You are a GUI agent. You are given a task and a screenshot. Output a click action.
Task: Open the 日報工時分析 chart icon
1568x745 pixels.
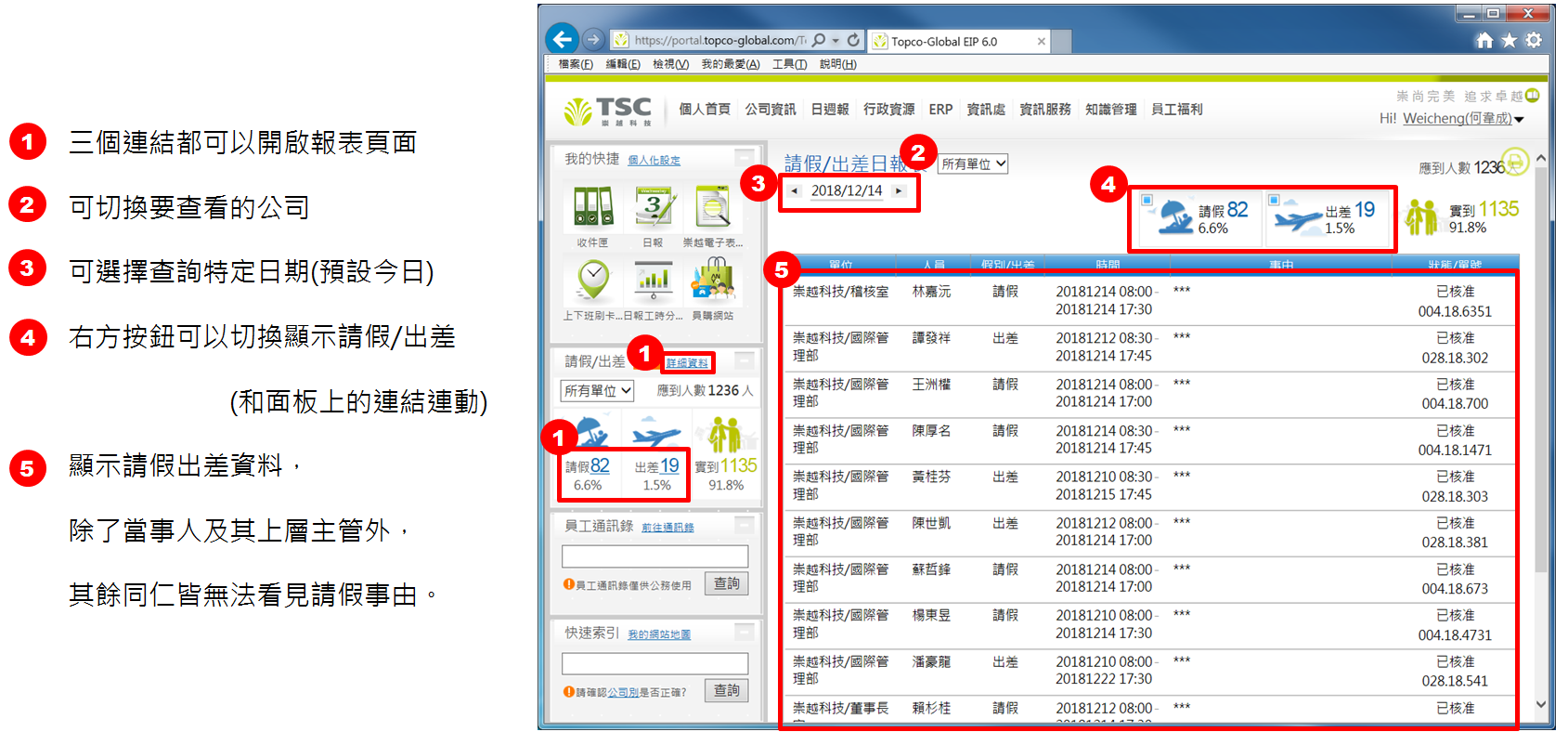[654, 281]
